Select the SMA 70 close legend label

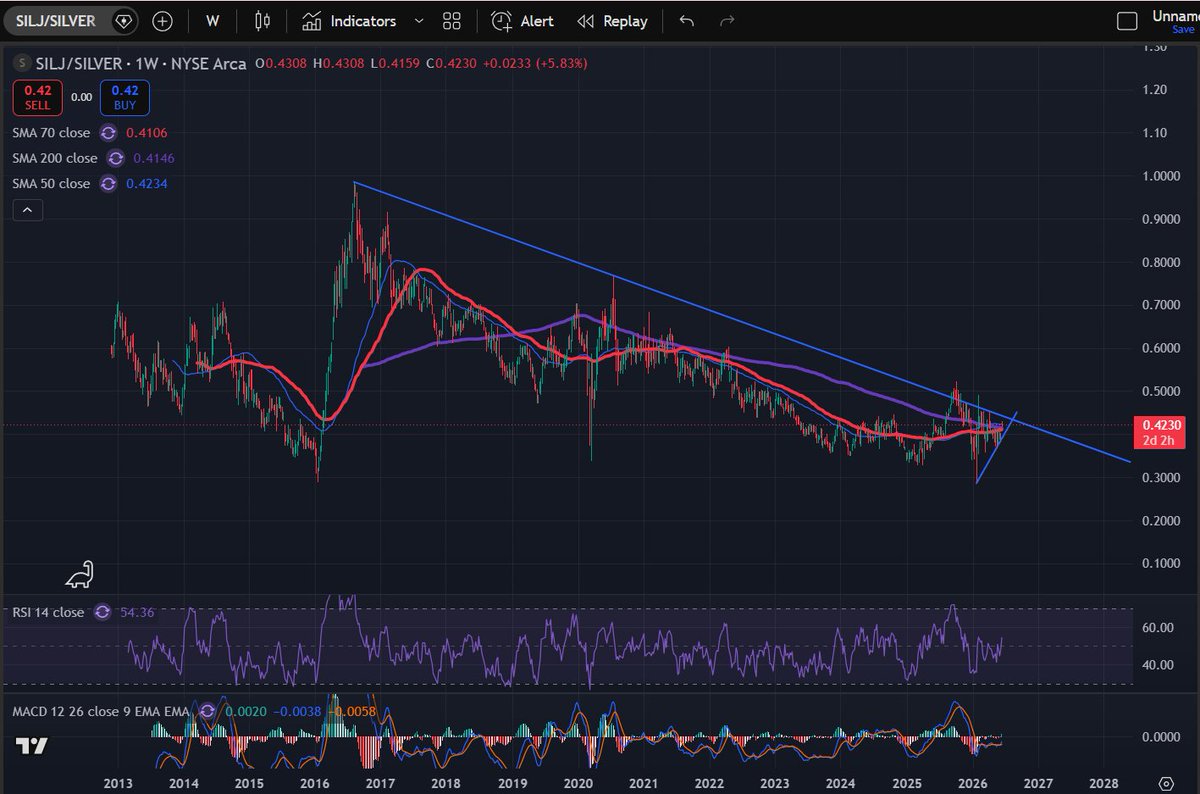[x=51, y=133]
